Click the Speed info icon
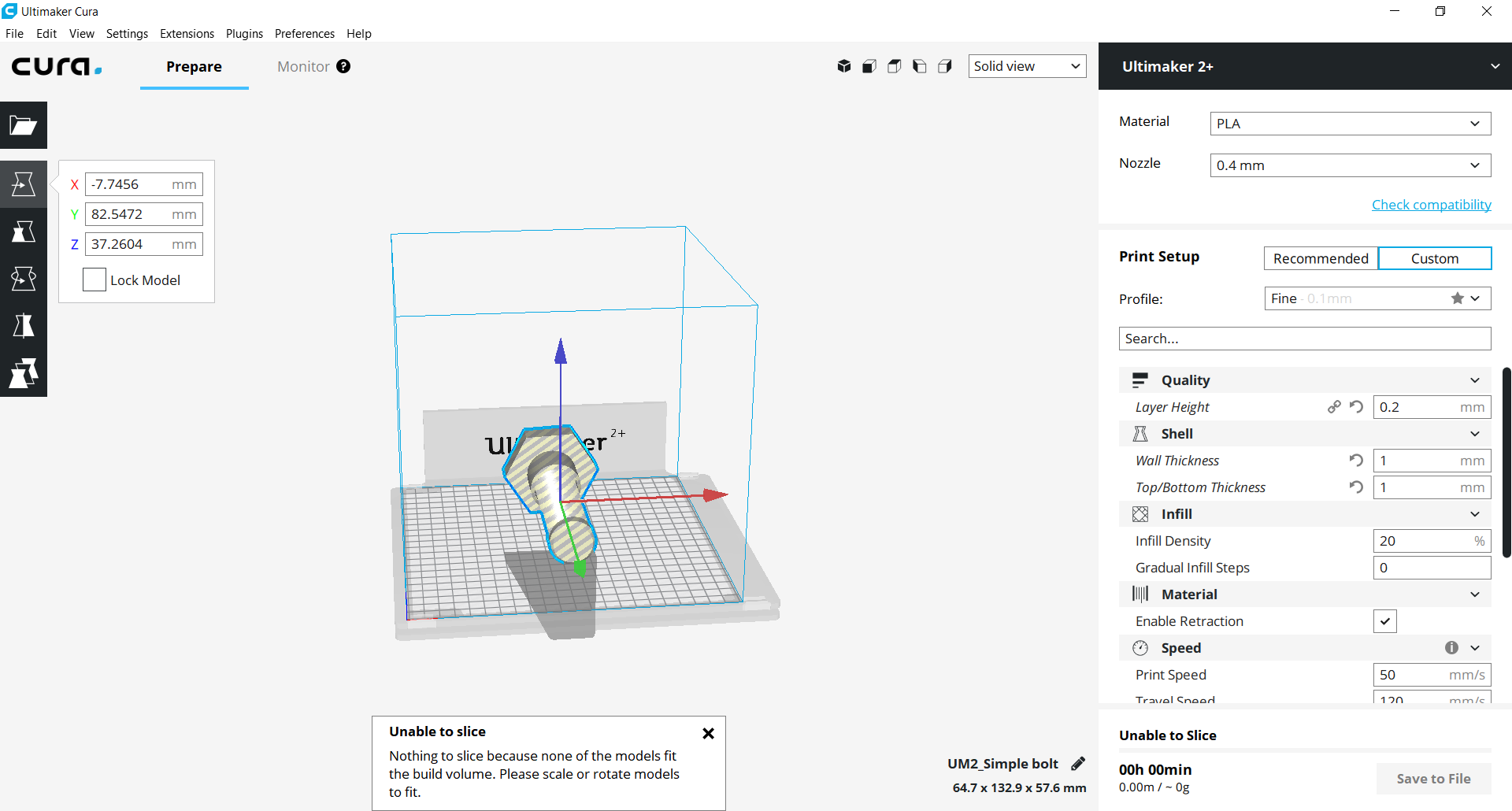 (1451, 647)
